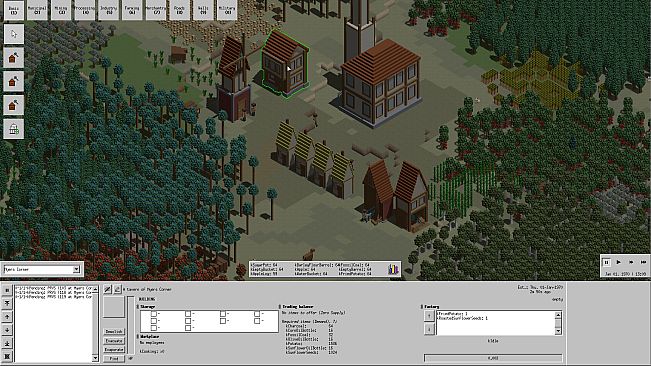This screenshot has height=366, width=651.
Task: Tick the second Storage checkbox in top row
Action: click(188, 314)
